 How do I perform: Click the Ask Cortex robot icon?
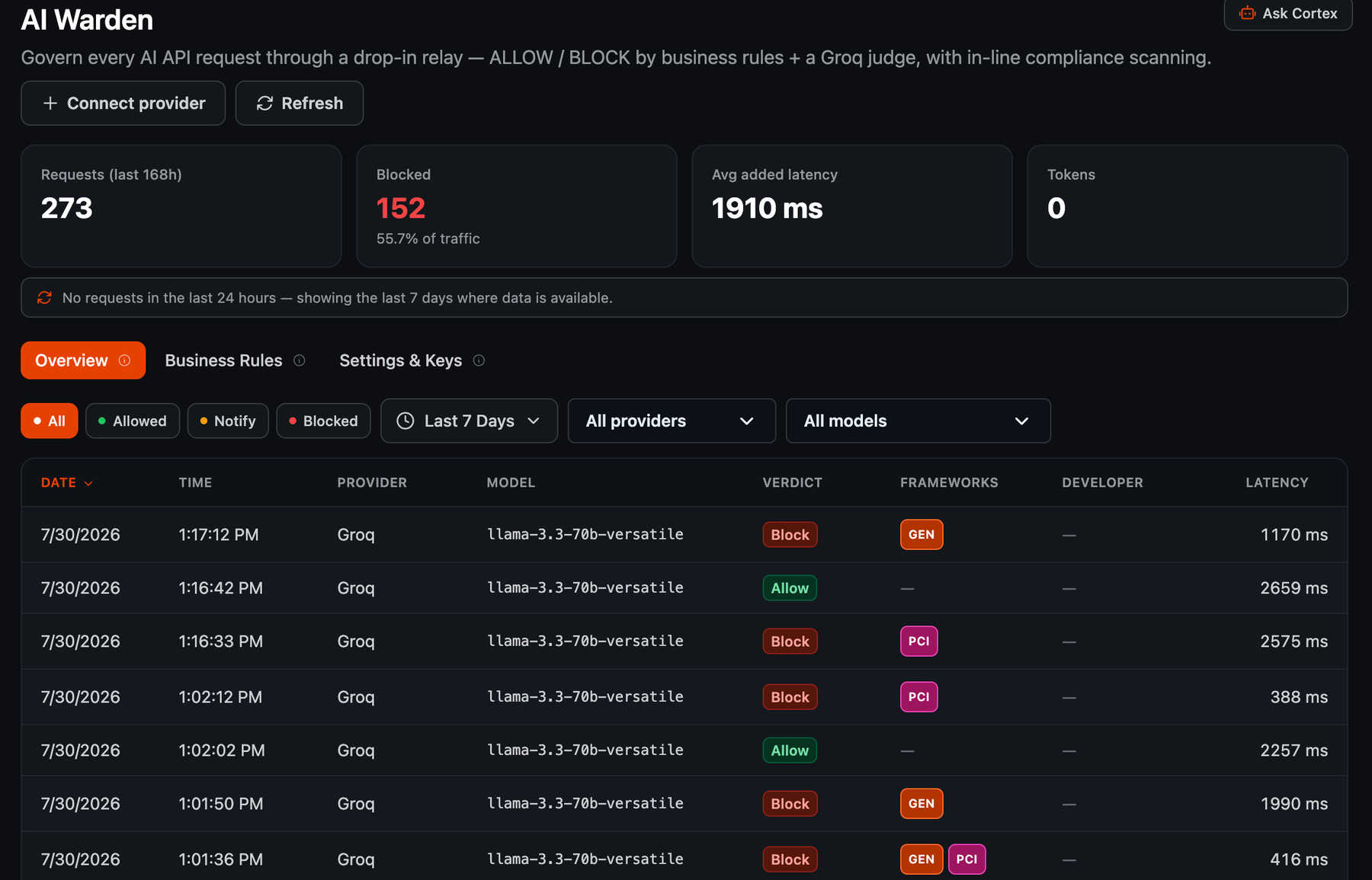point(1247,13)
